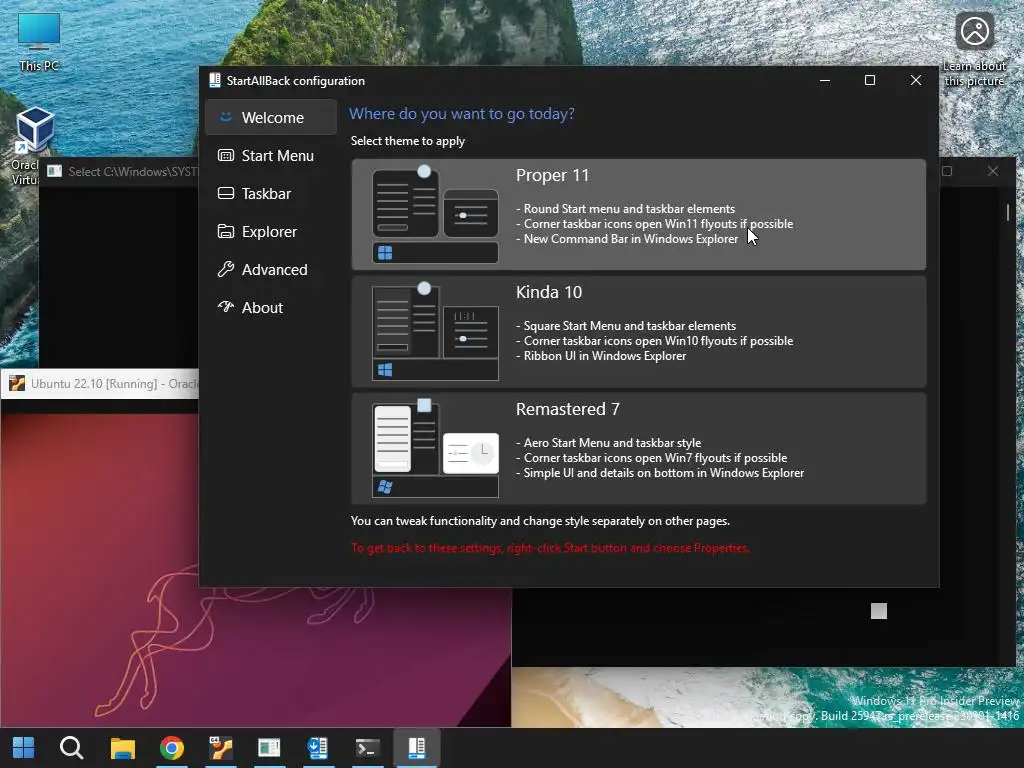The image size is (1024, 768).
Task: Open File Explorer from the taskbar
Action: pos(122,748)
